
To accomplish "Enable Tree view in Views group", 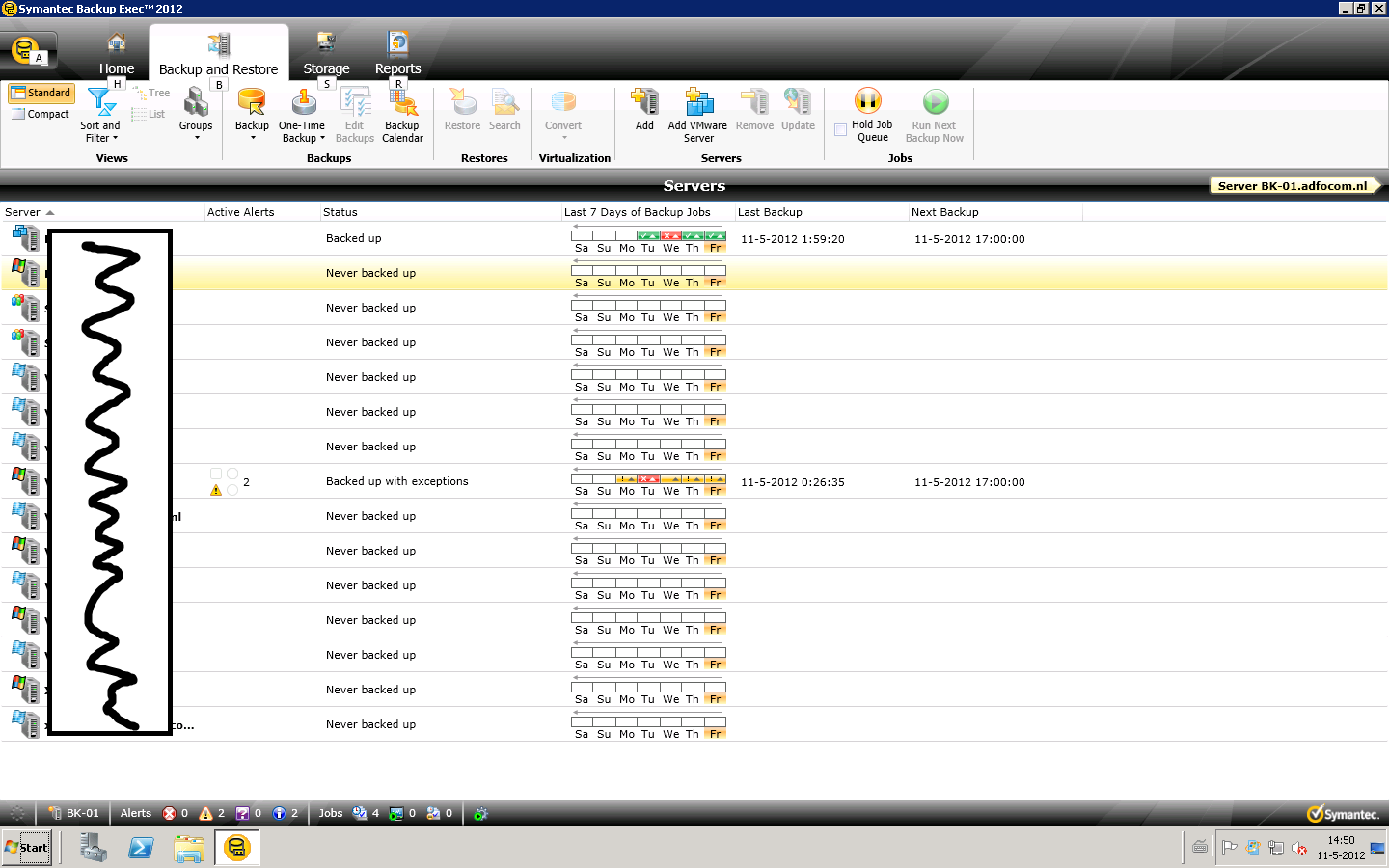I will coord(150,93).
